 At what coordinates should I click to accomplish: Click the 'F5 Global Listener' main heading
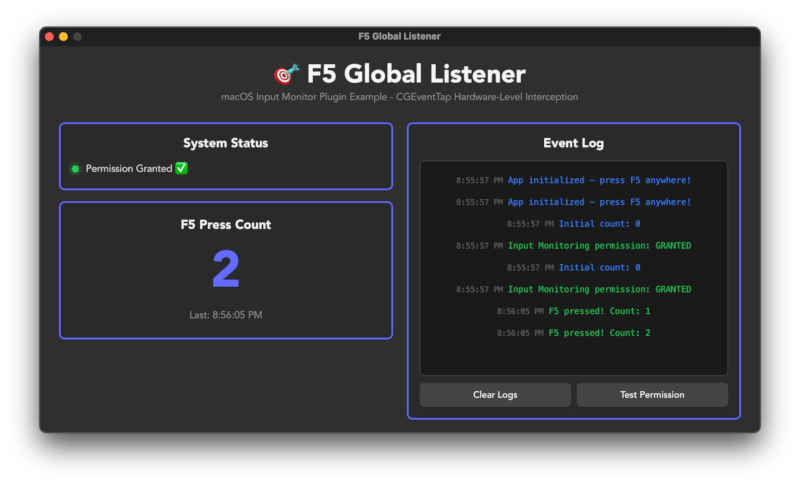tap(416, 74)
